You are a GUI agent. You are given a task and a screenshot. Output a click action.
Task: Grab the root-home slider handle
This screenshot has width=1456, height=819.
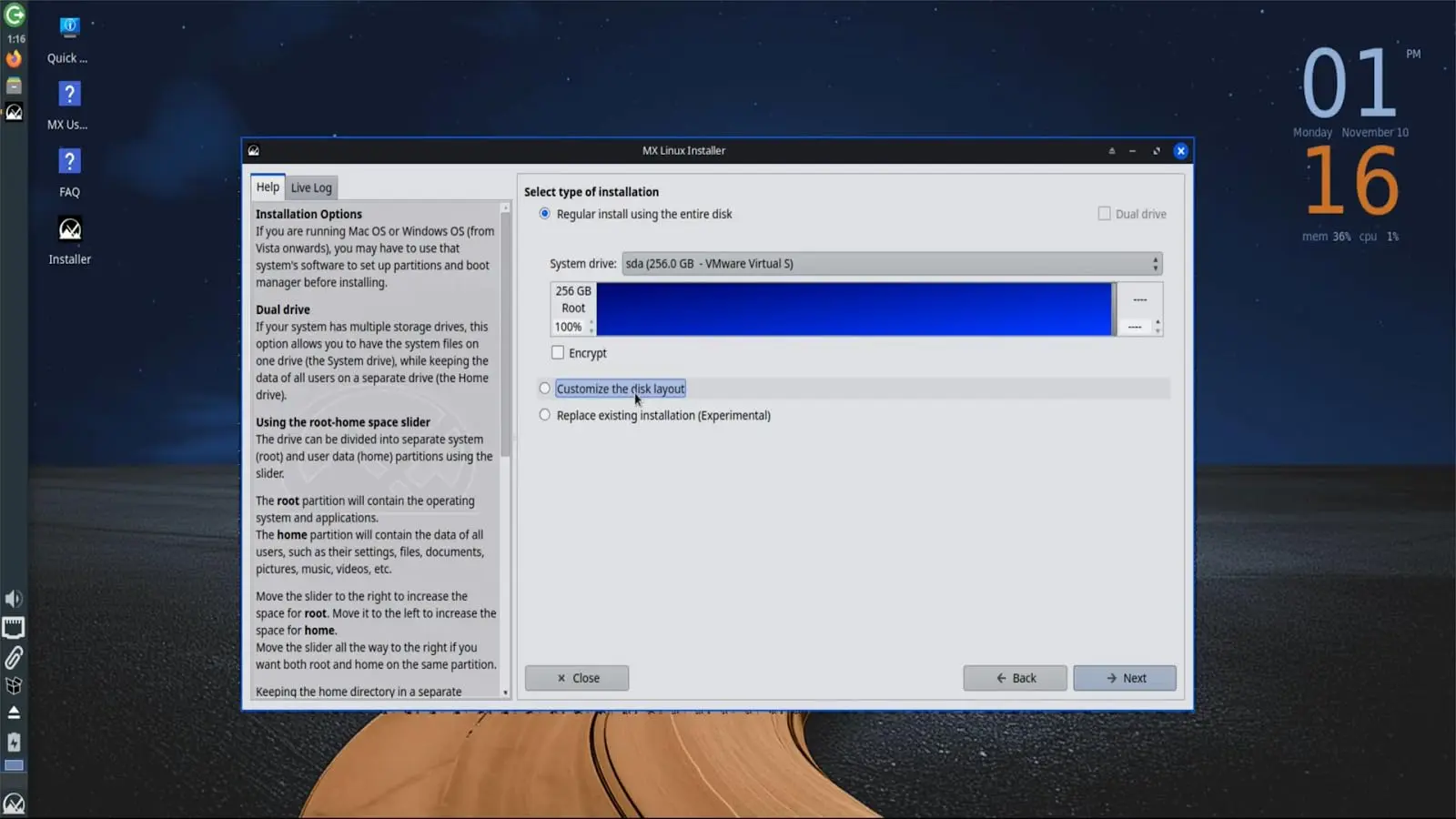click(x=1114, y=309)
